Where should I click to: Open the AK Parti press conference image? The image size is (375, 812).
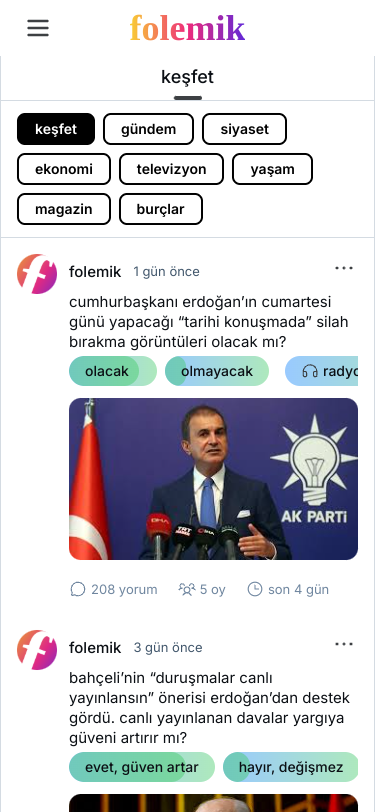point(213,479)
